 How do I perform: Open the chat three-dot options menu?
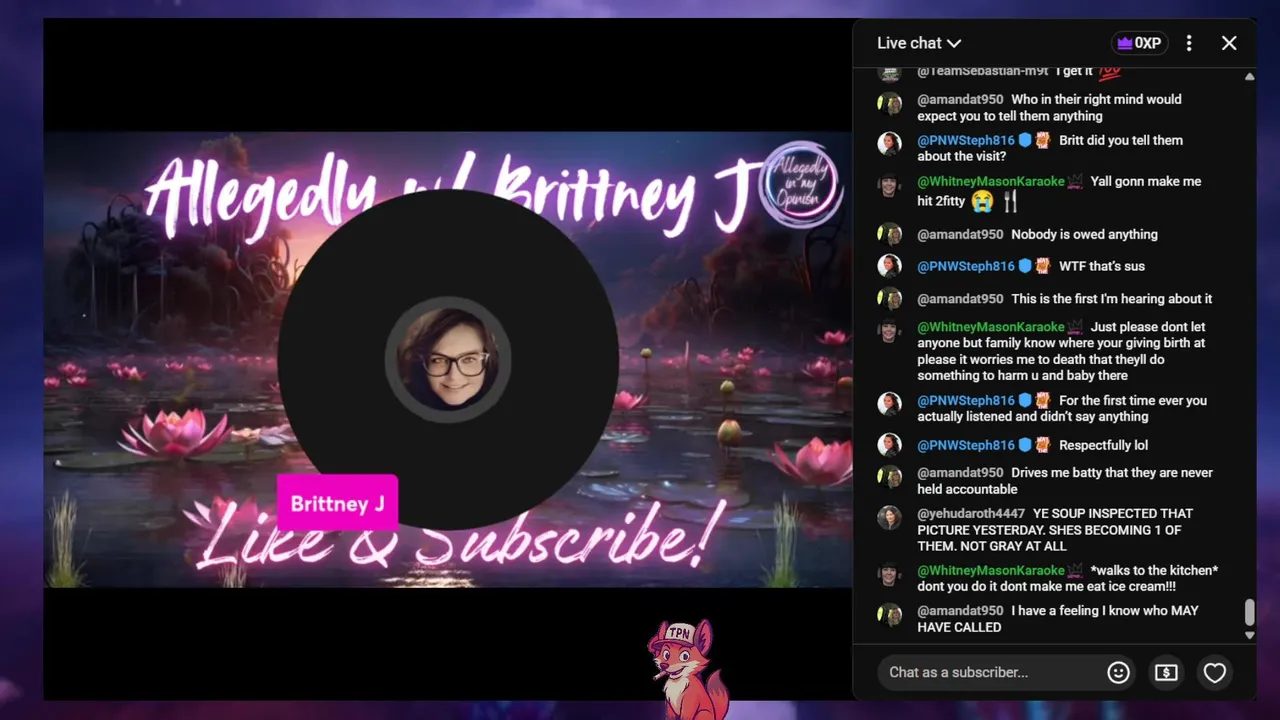pos(1189,43)
